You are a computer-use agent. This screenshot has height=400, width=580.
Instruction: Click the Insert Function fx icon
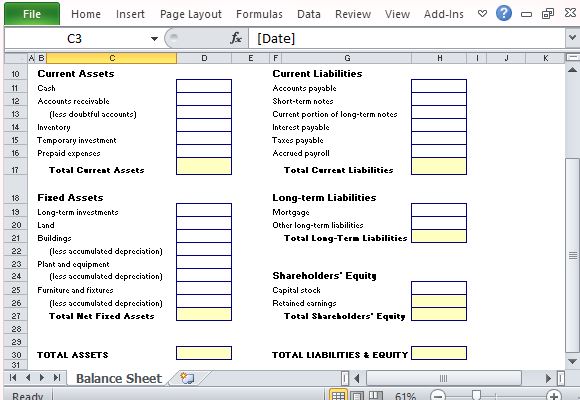(236, 38)
